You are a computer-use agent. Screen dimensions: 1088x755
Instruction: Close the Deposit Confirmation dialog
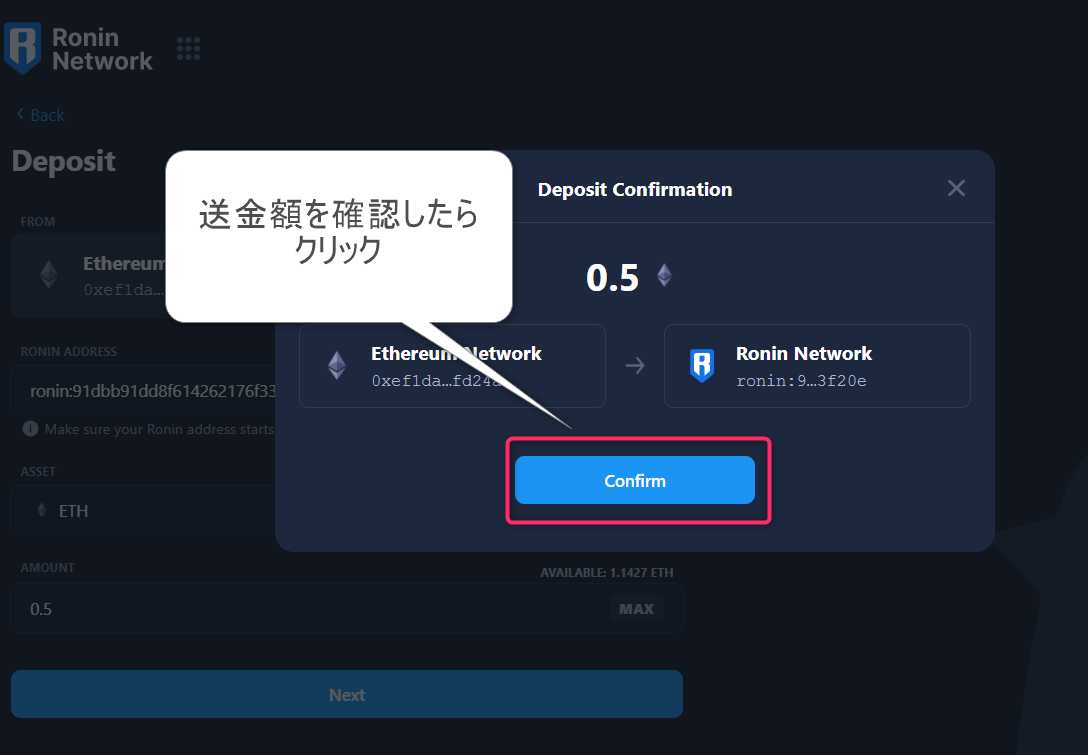click(x=956, y=188)
